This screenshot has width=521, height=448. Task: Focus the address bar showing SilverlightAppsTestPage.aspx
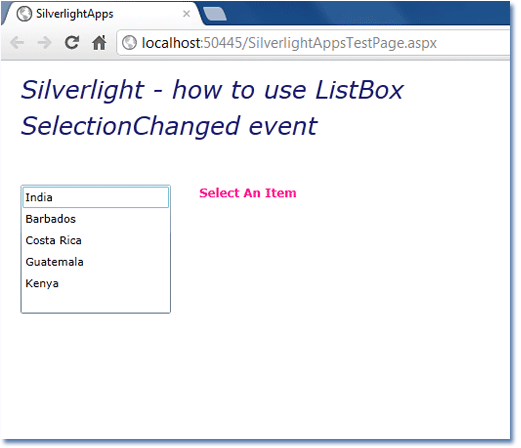[313, 43]
